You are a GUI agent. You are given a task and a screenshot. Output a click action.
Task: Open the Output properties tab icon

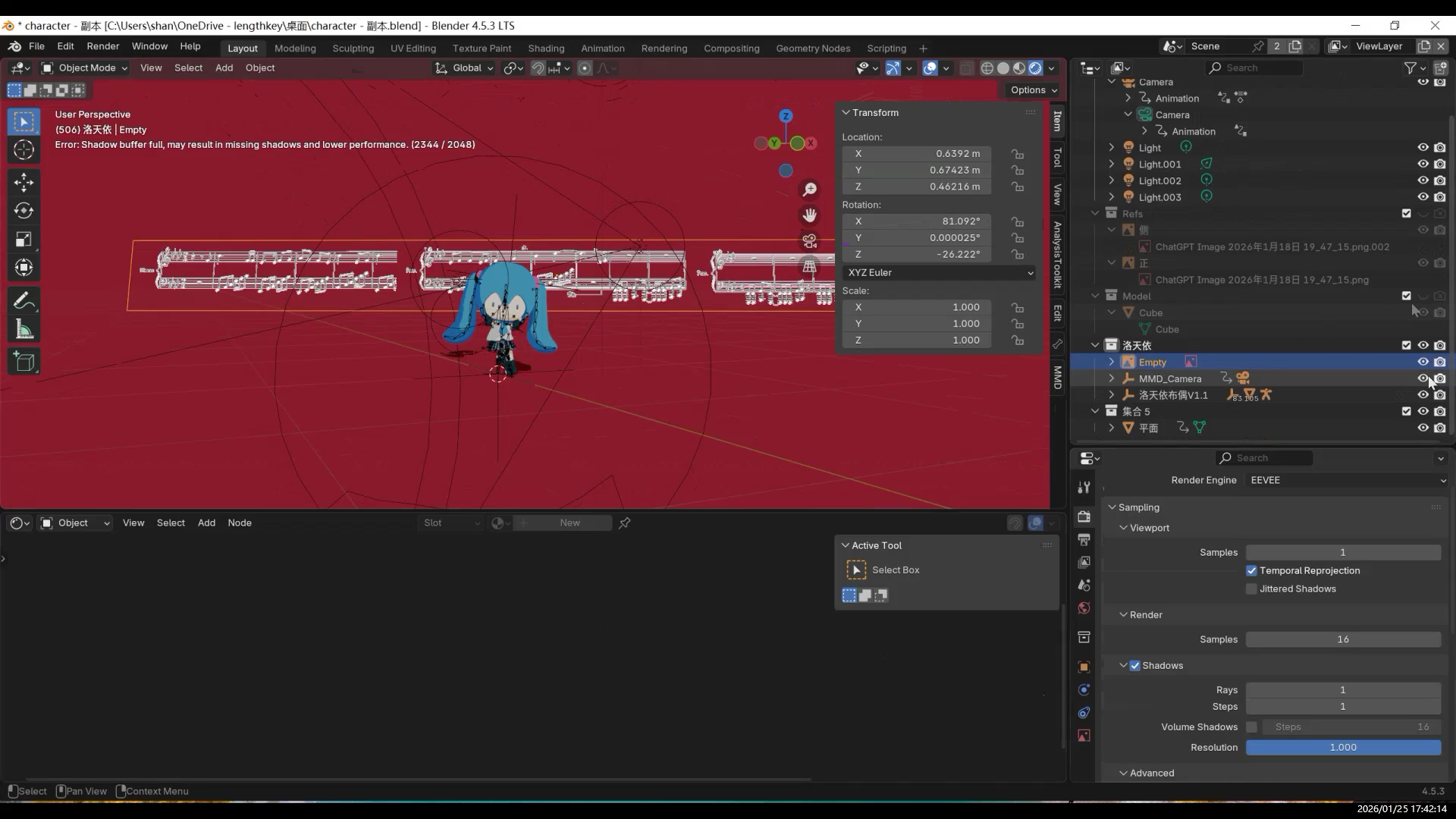tap(1084, 539)
